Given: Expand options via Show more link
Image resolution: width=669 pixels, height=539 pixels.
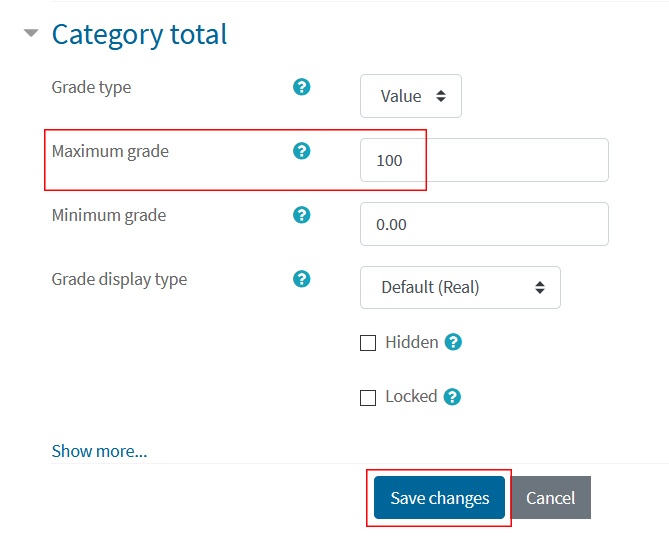Looking at the screenshot, I should pos(99,451).
